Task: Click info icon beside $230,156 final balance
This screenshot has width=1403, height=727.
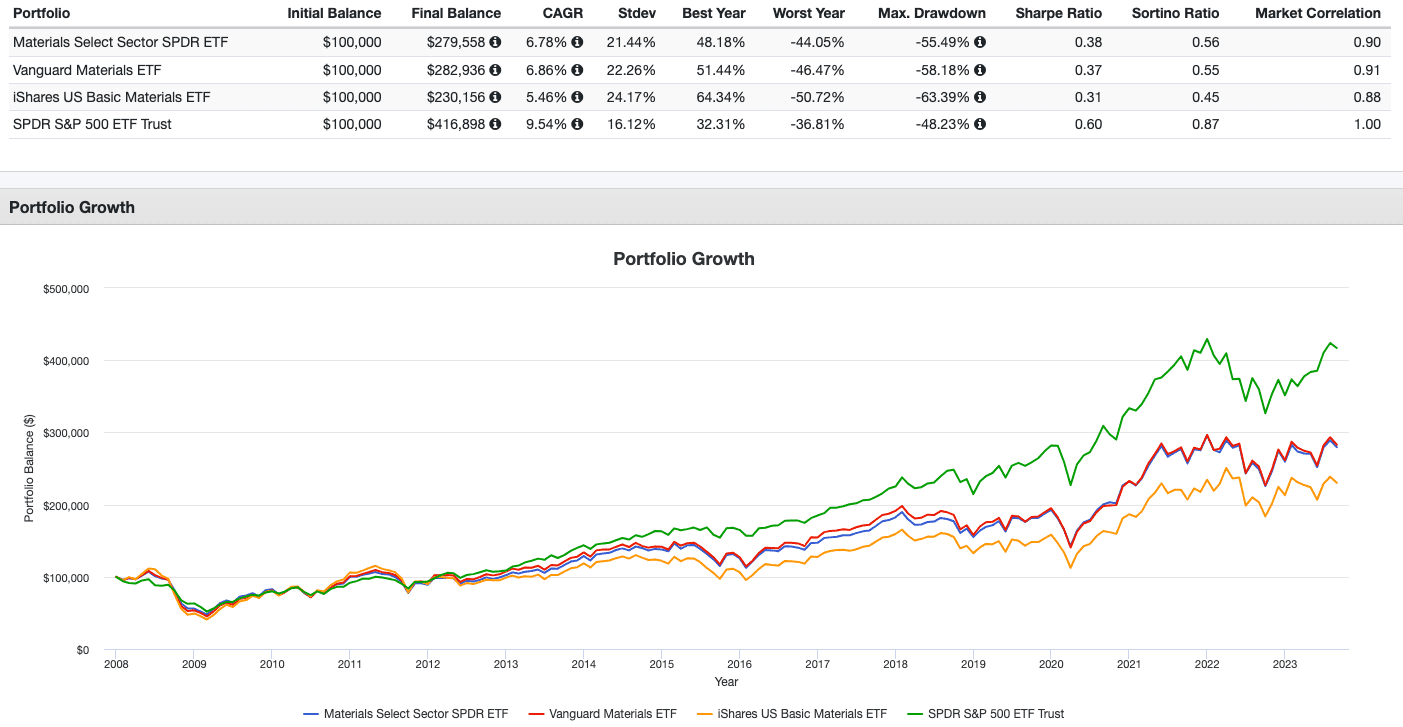Action: [x=495, y=97]
